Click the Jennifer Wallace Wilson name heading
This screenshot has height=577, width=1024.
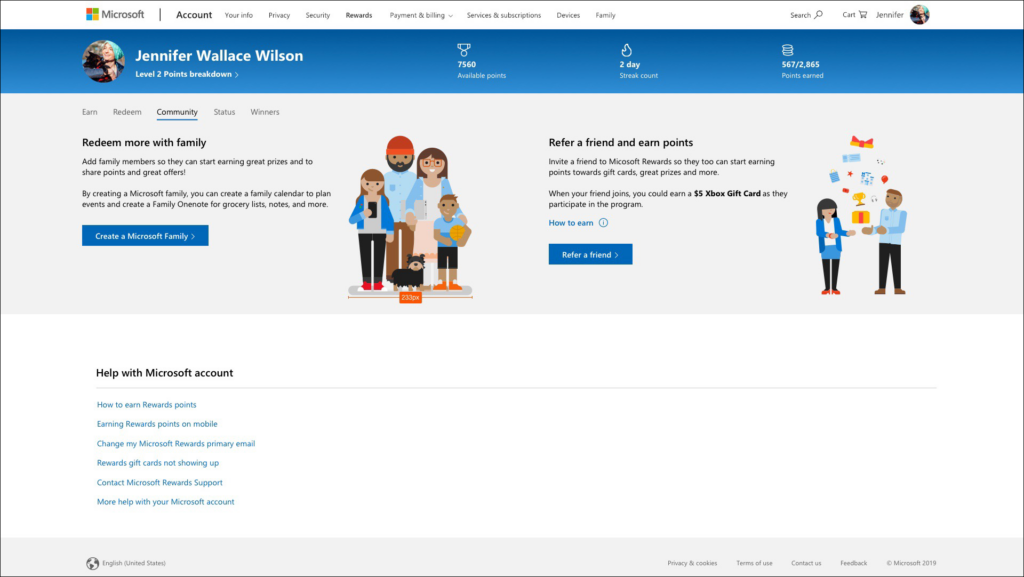(219, 55)
